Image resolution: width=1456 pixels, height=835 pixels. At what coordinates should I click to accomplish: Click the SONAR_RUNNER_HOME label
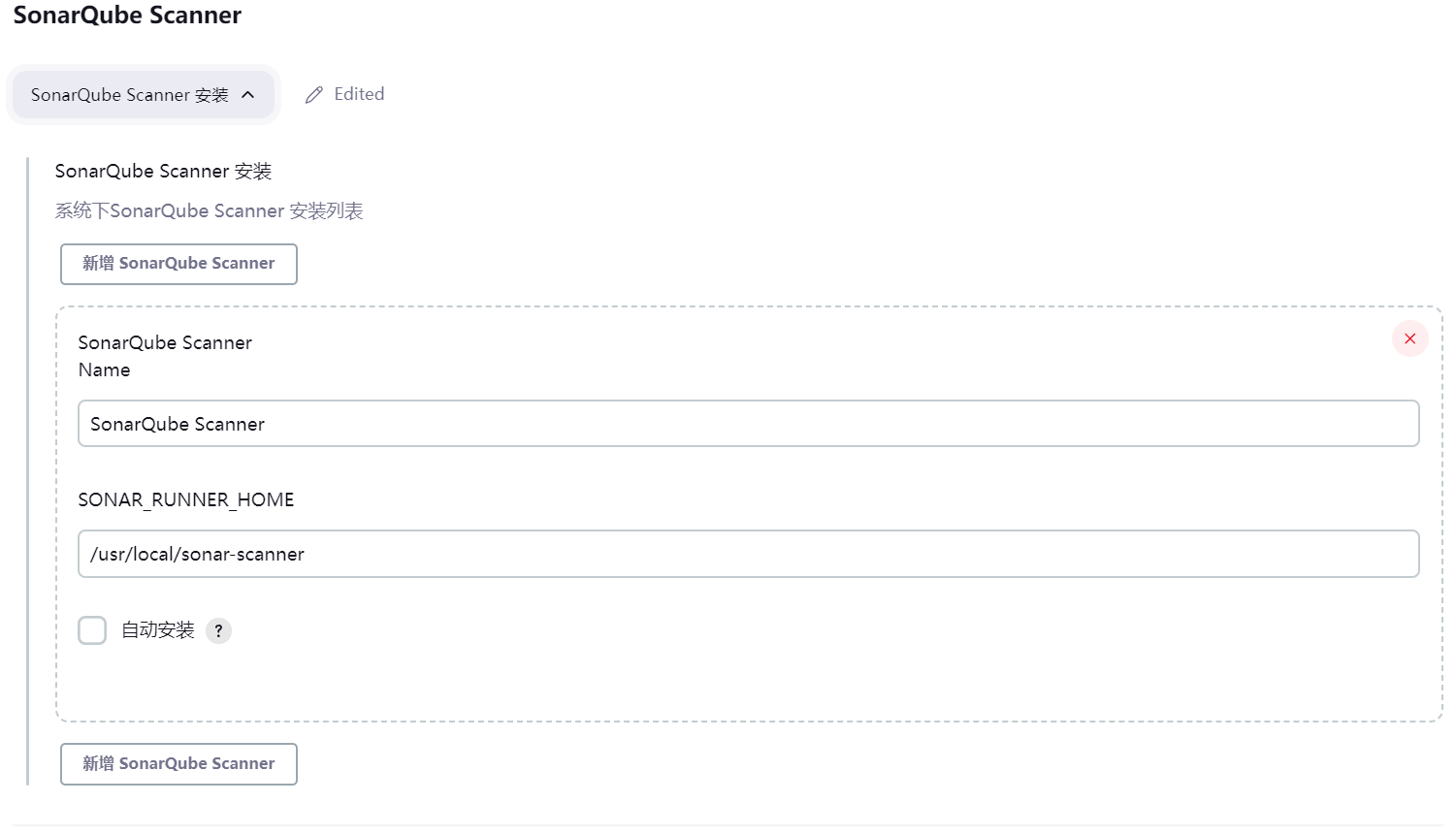tap(186, 499)
